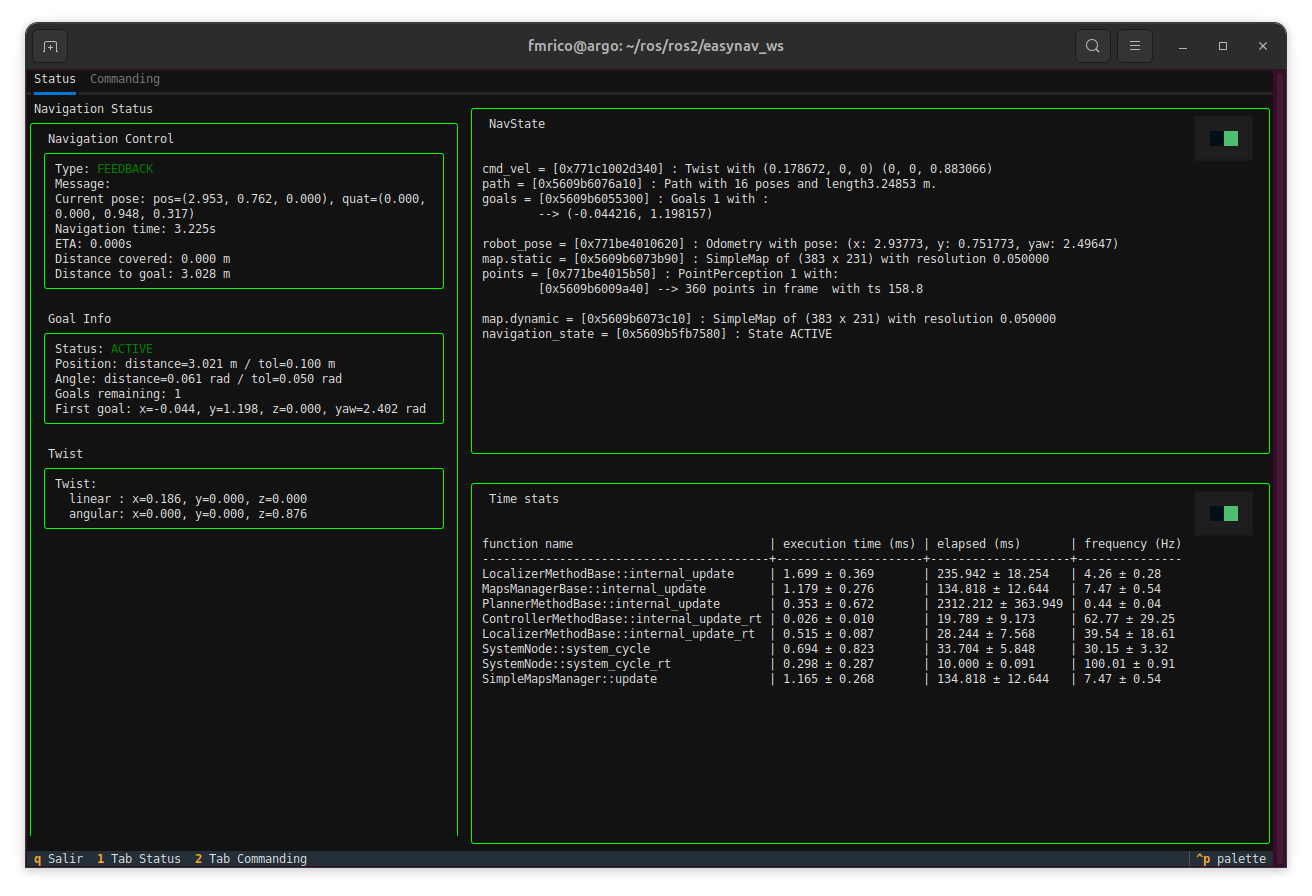Click '1 Tab Status' in the footer
This screenshot has width=1312, height=896.
coord(139,859)
